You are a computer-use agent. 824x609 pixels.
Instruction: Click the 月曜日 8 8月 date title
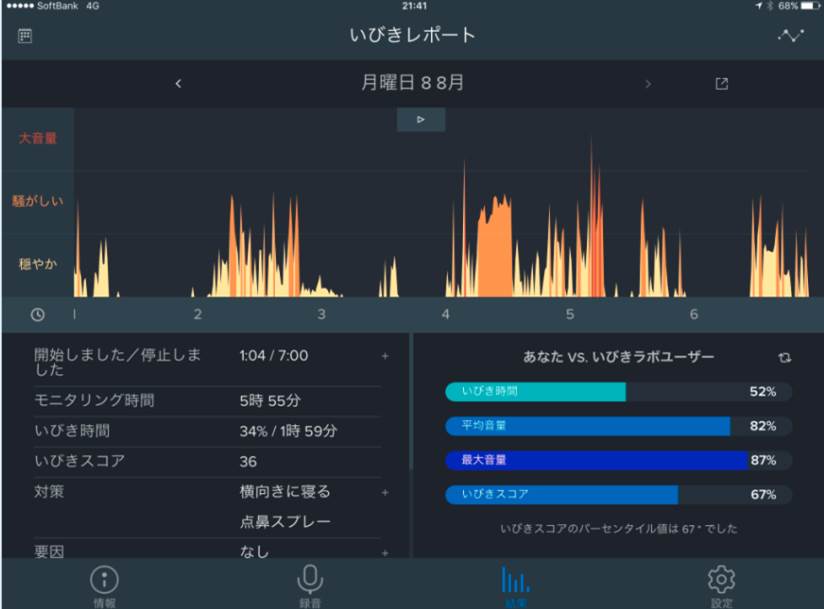click(412, 83)
